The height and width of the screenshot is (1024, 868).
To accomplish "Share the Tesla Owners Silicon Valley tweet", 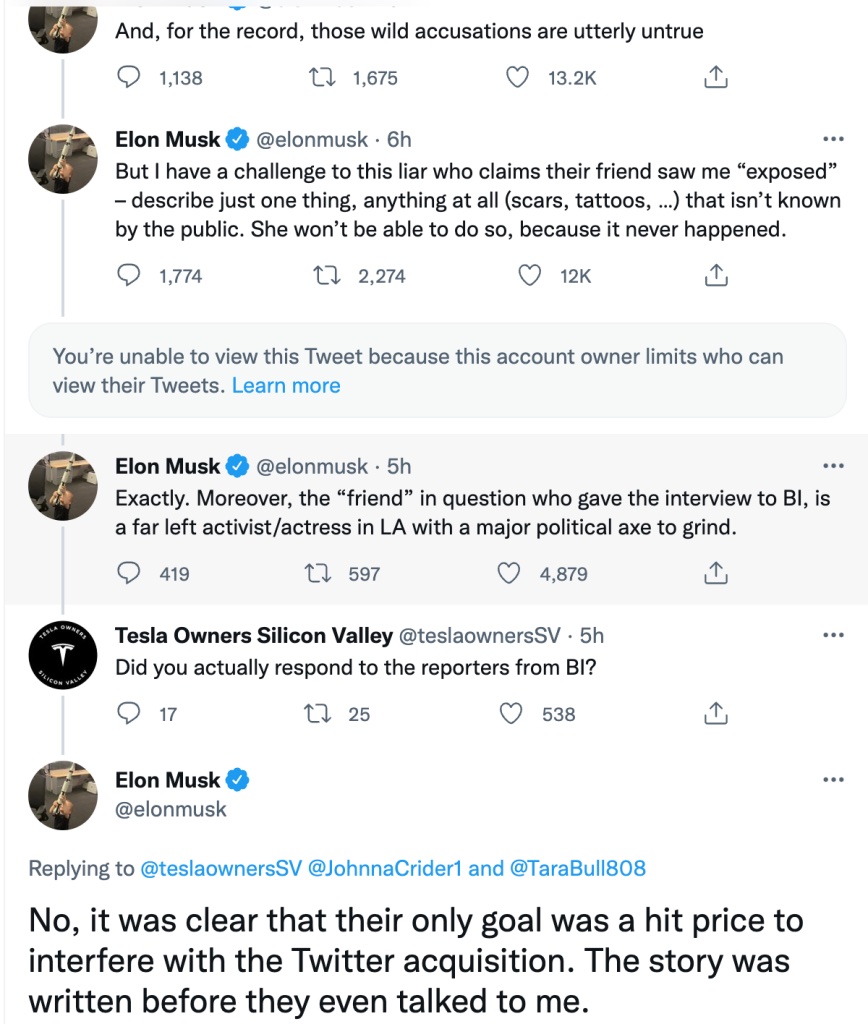I will pyautogui.click(x=715, y=713).
